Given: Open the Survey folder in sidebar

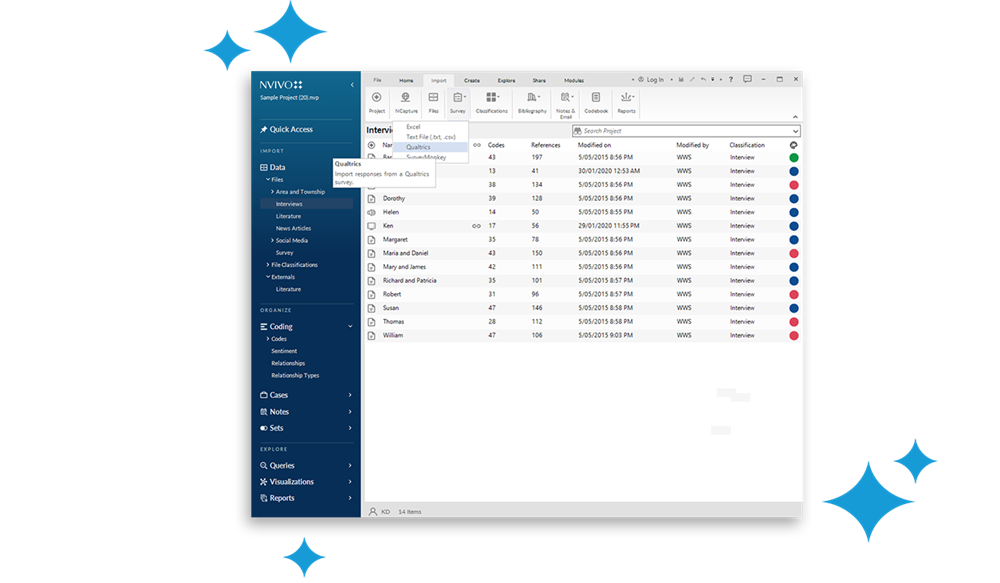Looking at the screenshot, I should click(x=284, y=253).
